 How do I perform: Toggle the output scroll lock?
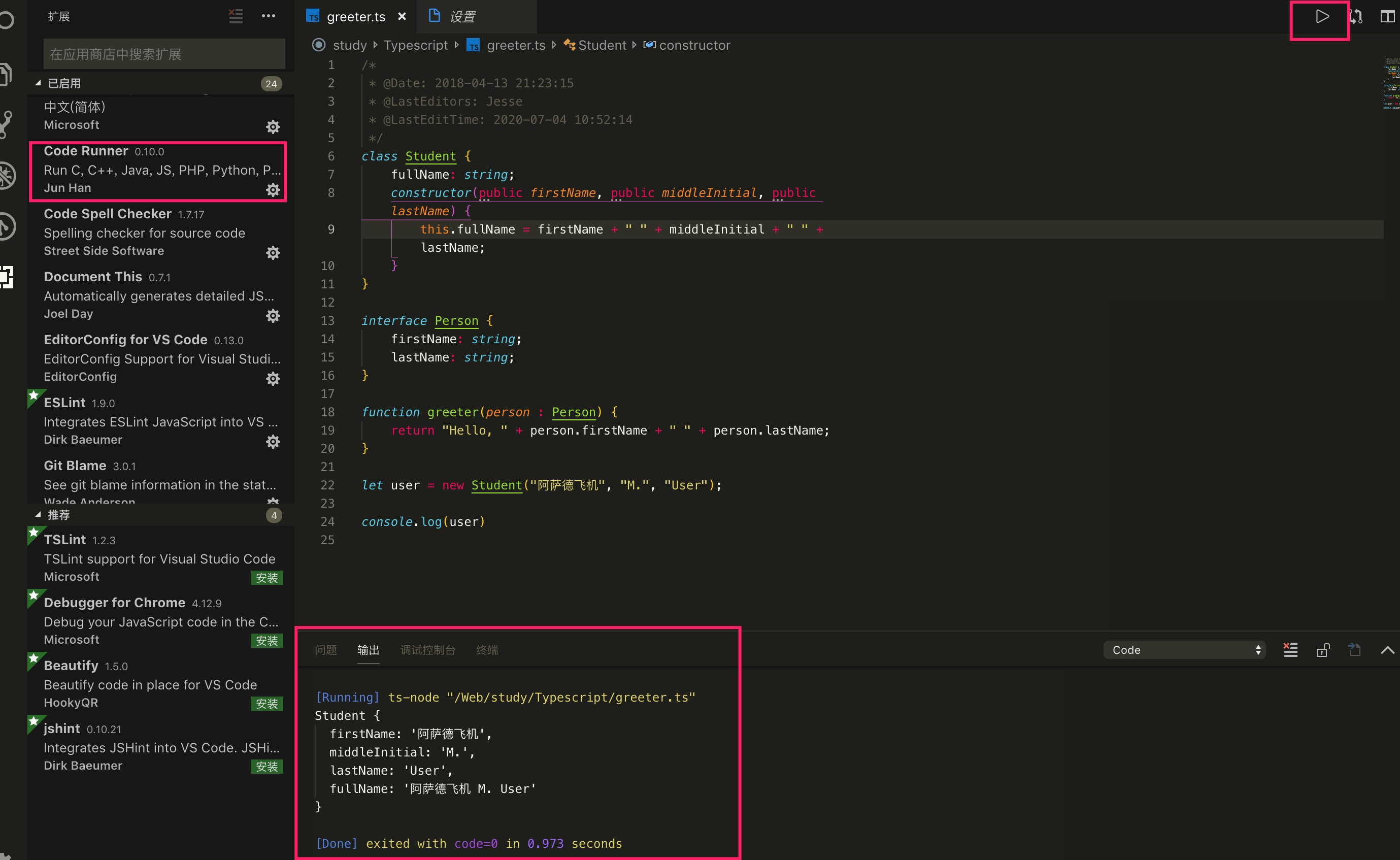pyautogui.click(x=1323, y=649)
